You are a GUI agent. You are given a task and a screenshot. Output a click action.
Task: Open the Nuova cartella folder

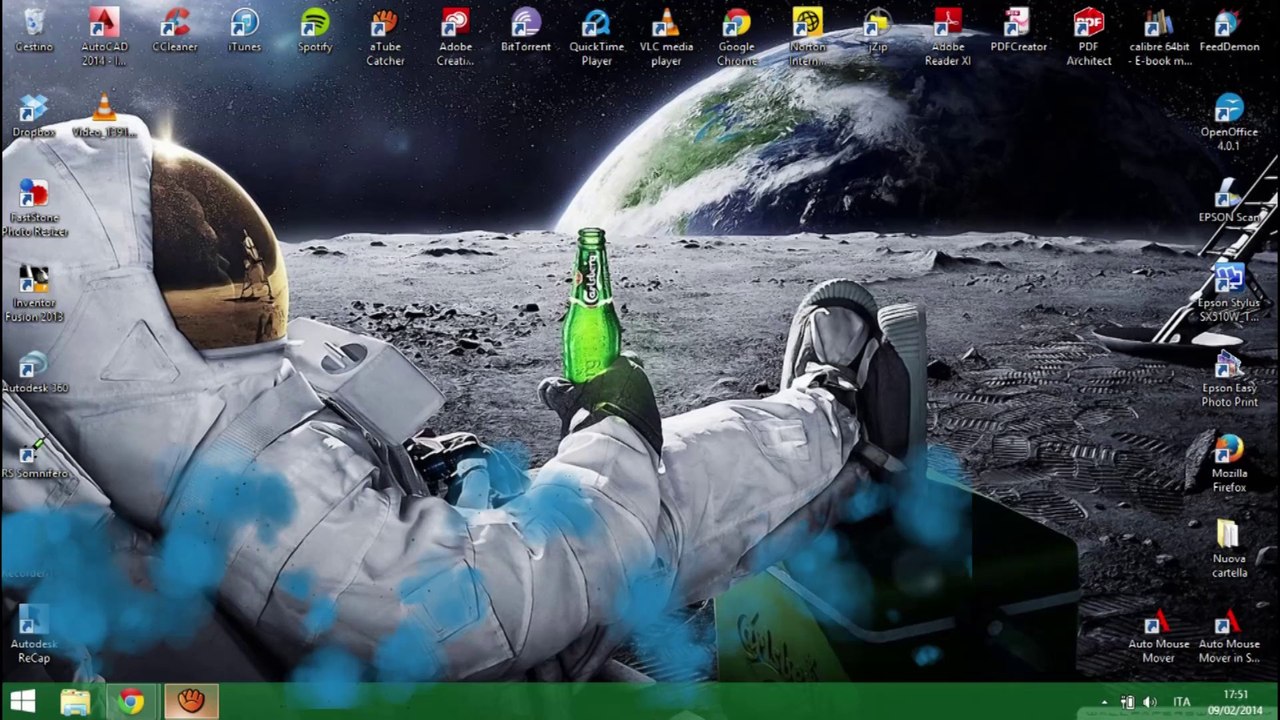pyautogui.click(x=1229, y=549)
